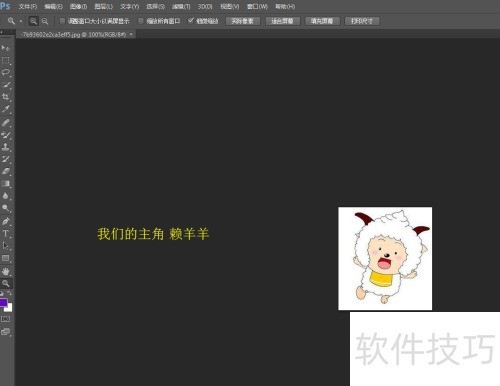Toggle Quick Mask mode
The width and height of the screenshot is (500, 386).
pos(6,319)
